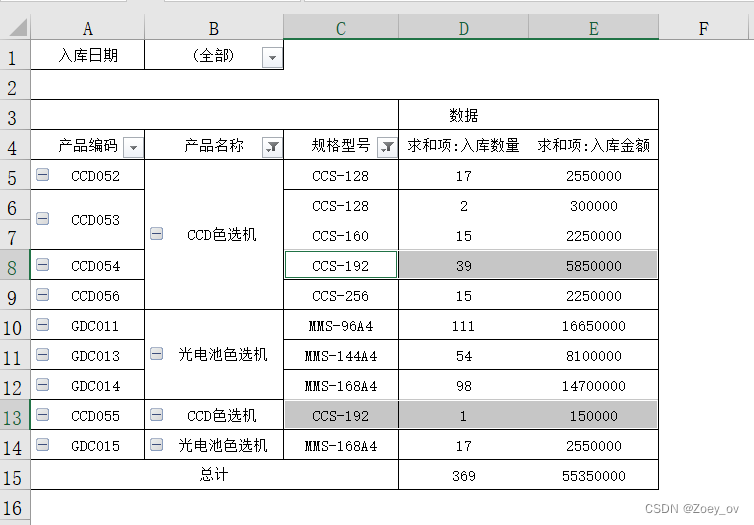Image resolution: width=754 pixels, height=525 pixels.
Task: Collapse the CCD052 row group
Action: click(x=42, y=175)
